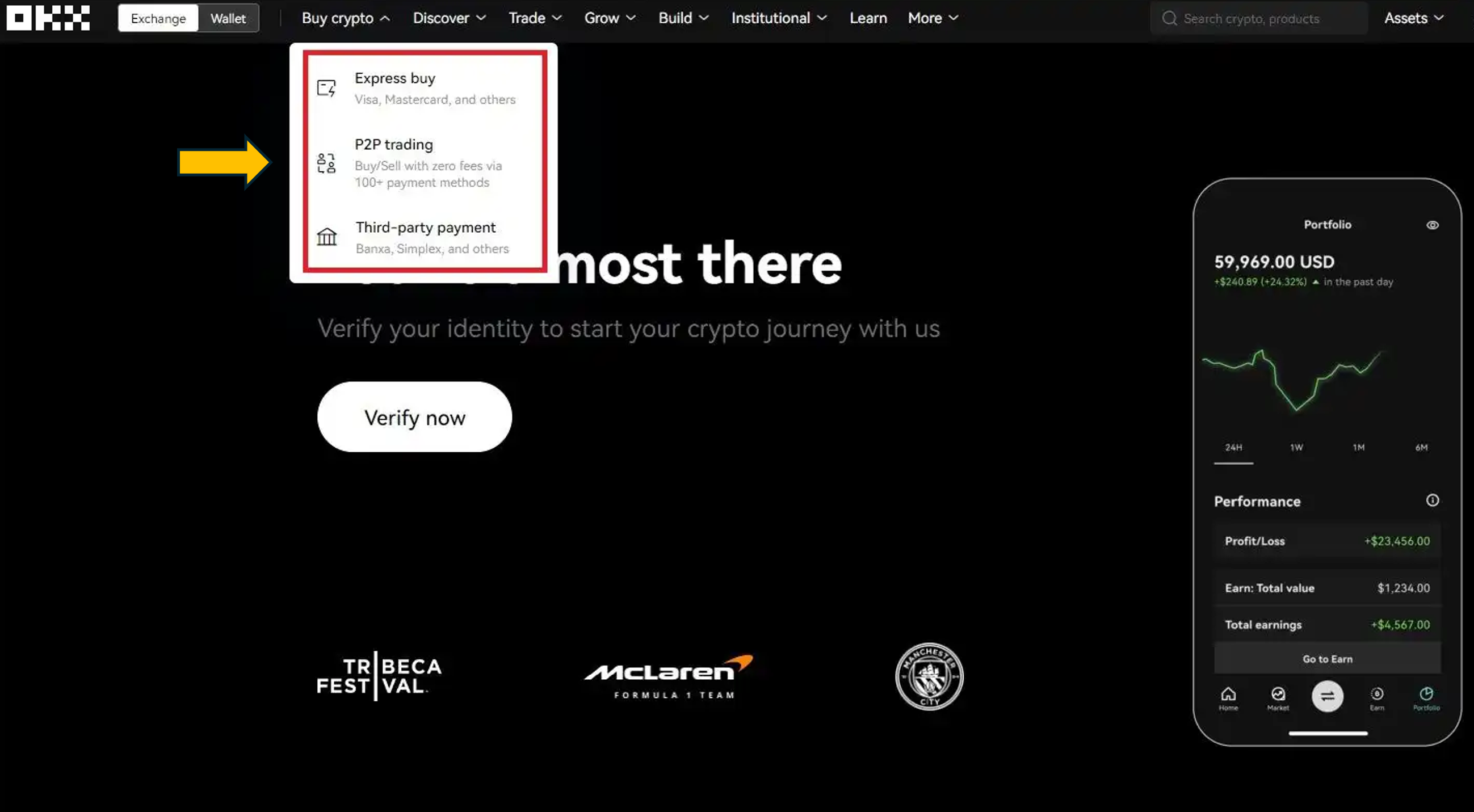Open the McLaren Formula 1 Team logo

click(669, 676)
